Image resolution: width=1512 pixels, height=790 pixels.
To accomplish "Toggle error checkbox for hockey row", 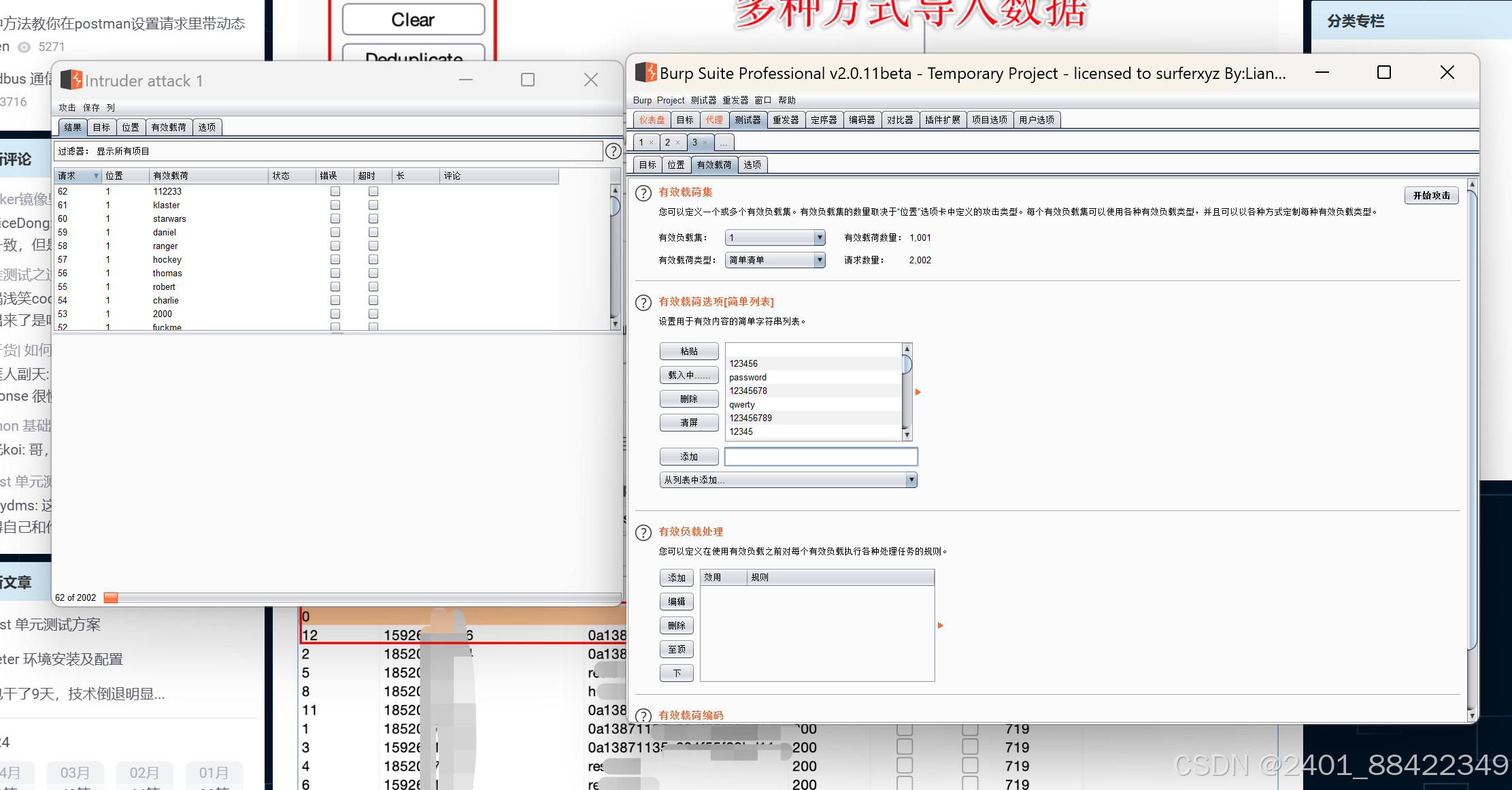I will point(335,260).
